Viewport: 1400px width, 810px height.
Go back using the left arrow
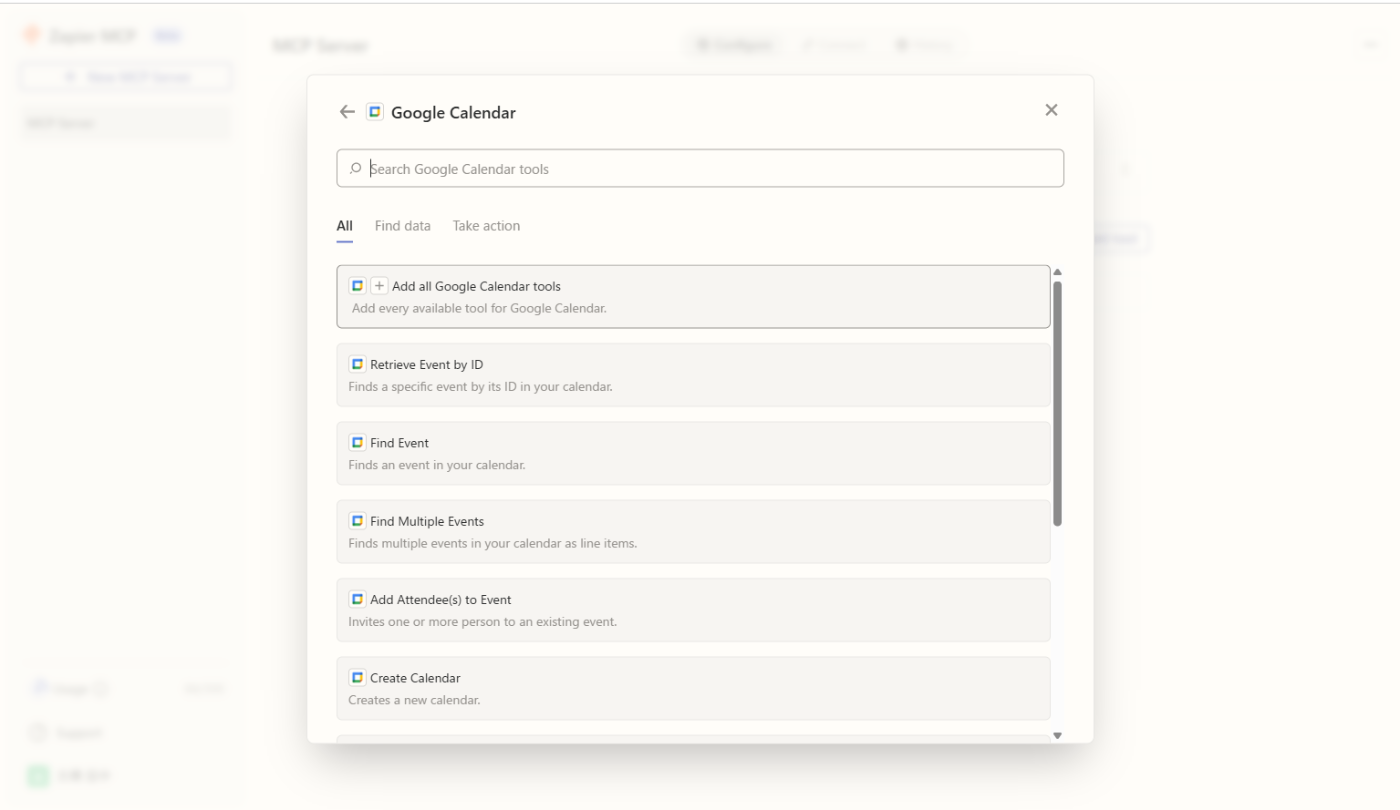(347, 112)
